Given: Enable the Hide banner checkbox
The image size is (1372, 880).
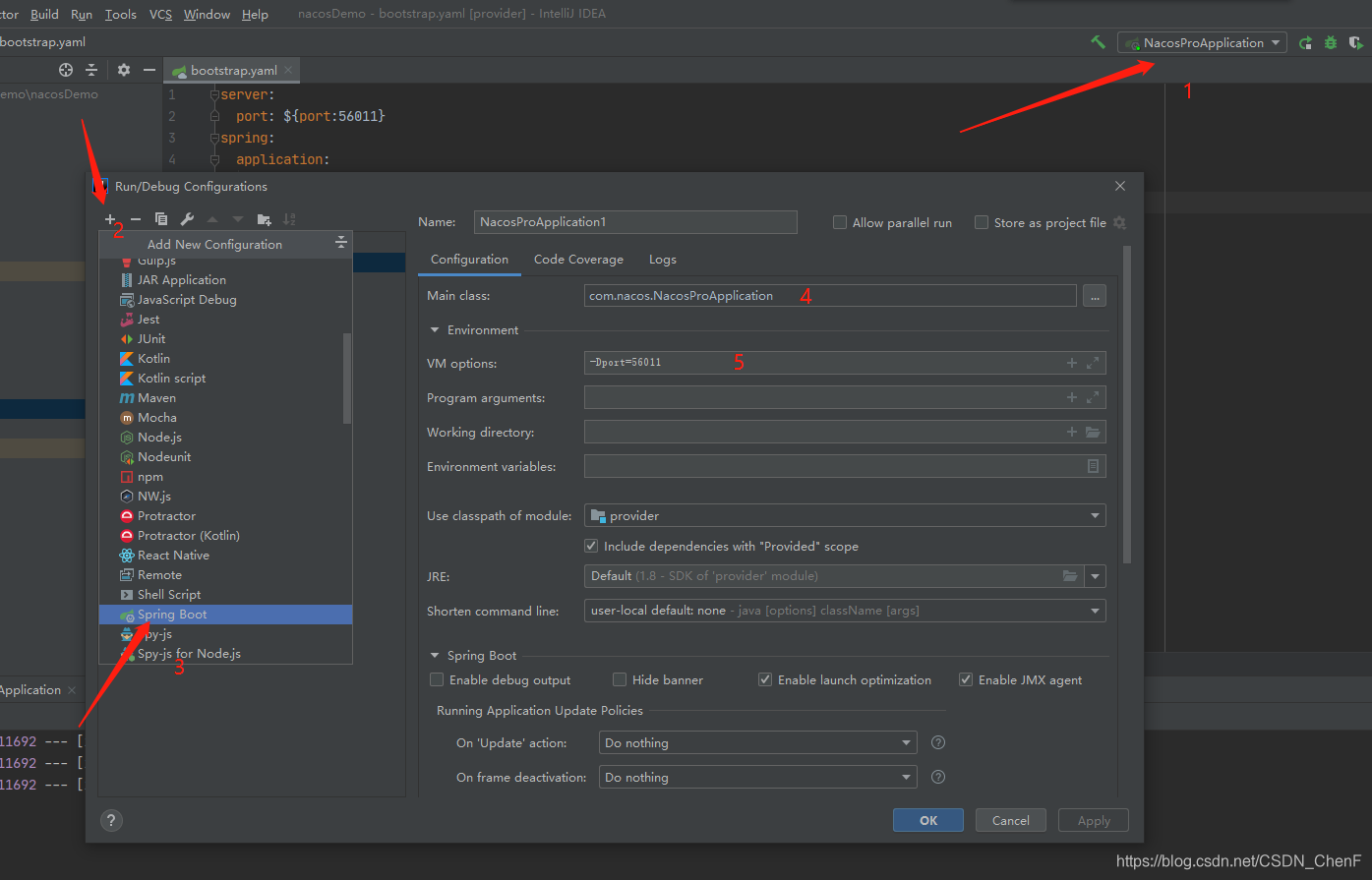Looking at the screenshot, I should pos(620,679).
